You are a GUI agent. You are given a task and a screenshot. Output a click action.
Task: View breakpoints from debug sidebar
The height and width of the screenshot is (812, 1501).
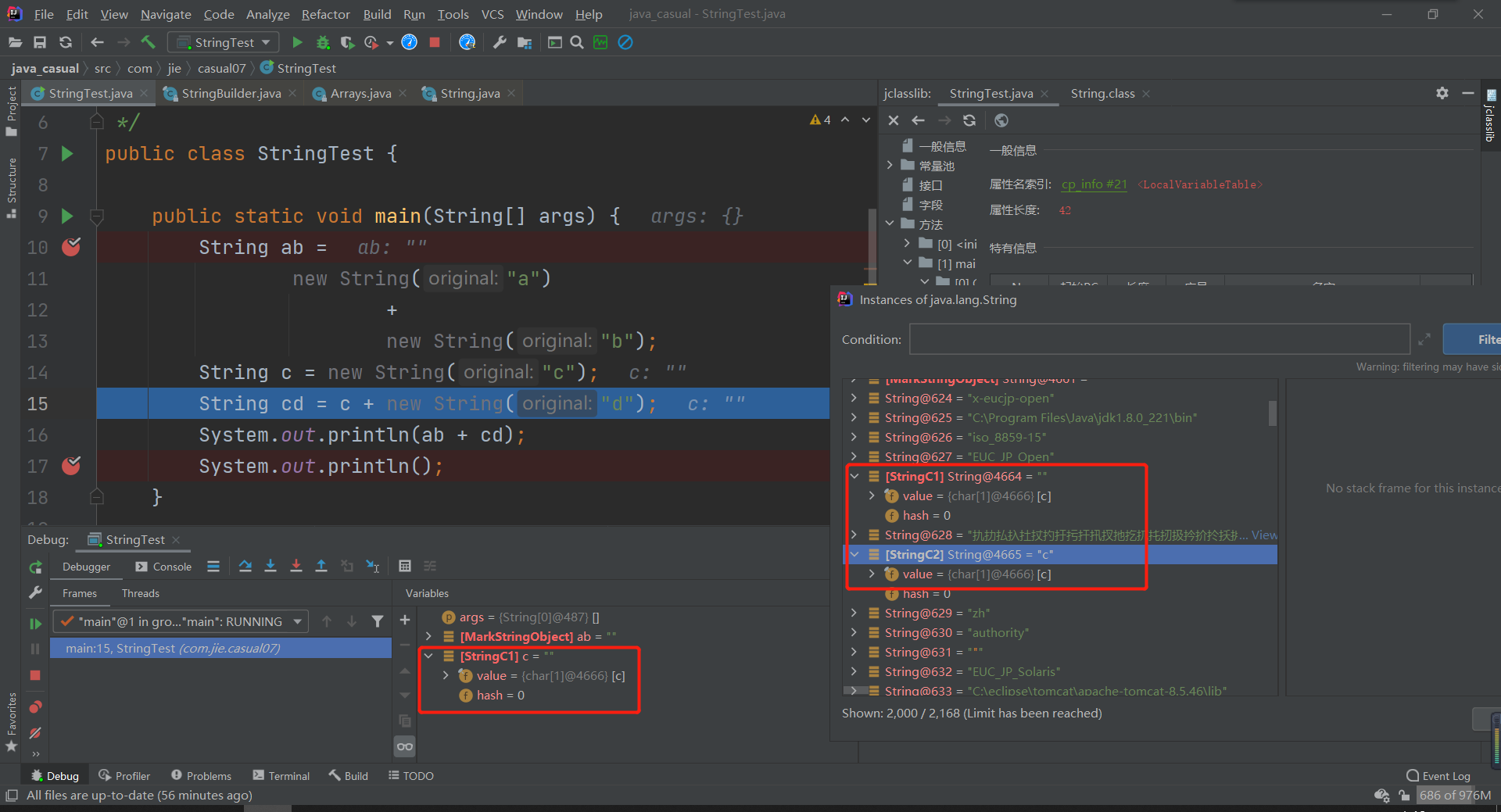click(x=35, y=707)
